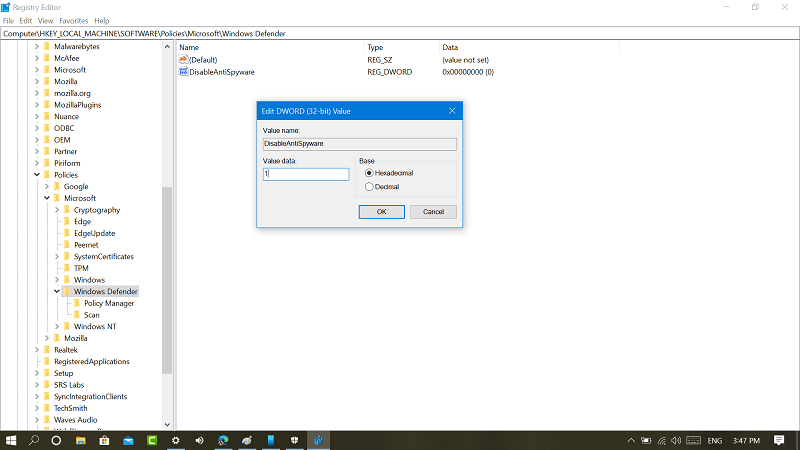Open the Wi-Fi network tray icon
Image resolution: width=800 pixels, height=450 pixels.
pos(661,440)
